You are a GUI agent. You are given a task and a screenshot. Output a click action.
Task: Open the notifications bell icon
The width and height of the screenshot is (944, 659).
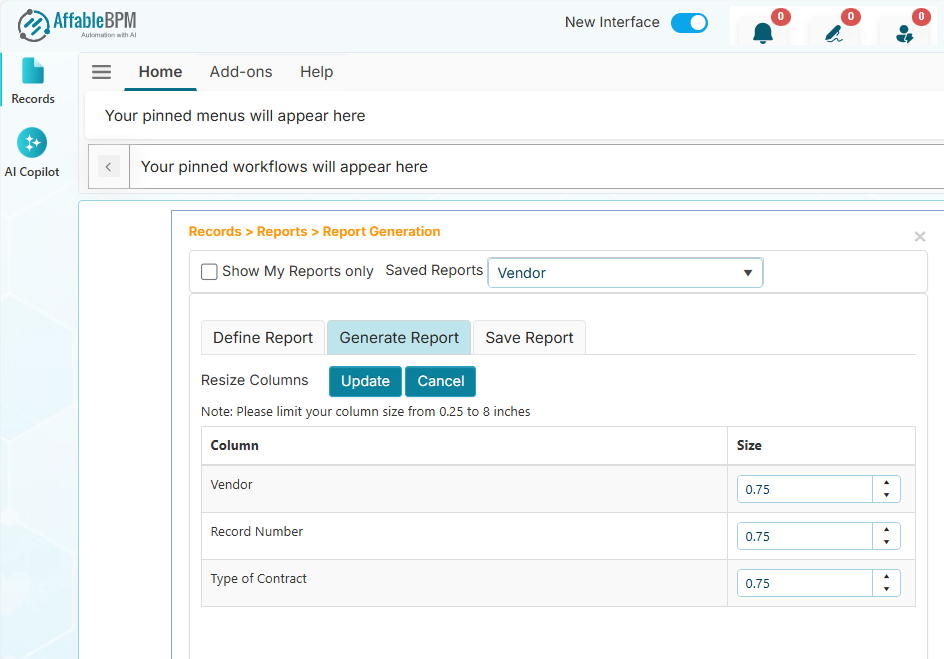click(763, 33)
